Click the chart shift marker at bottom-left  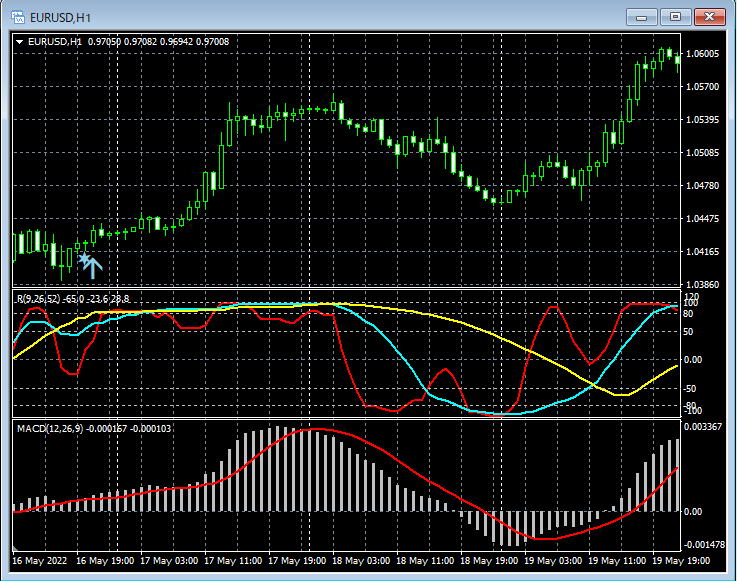[x=15, y=549]
